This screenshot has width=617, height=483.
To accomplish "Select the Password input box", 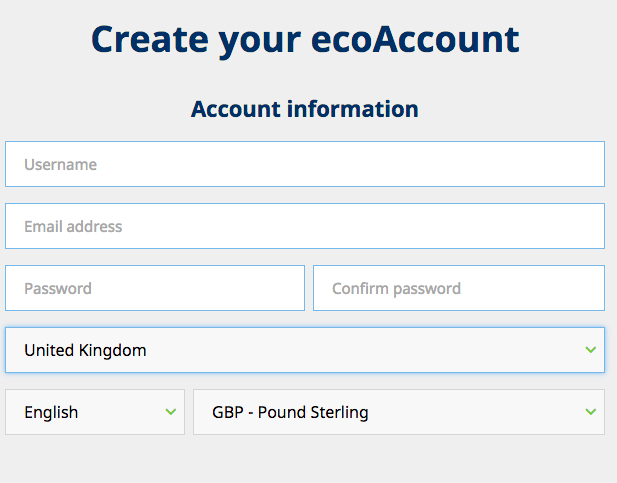I will coord(155,288).
